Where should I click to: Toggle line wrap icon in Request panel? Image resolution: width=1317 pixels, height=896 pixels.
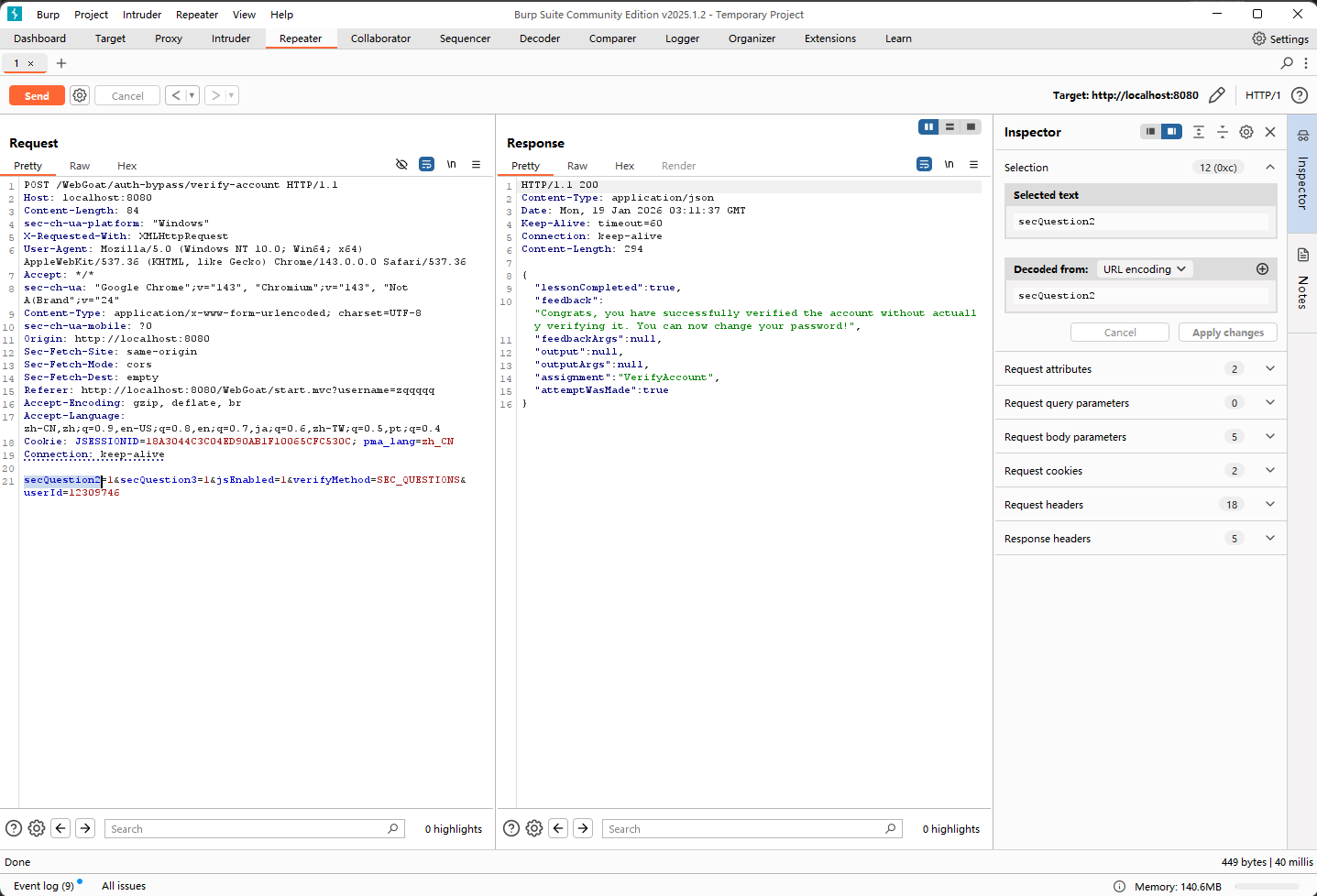pyautogui.click(x=426, y=165)
